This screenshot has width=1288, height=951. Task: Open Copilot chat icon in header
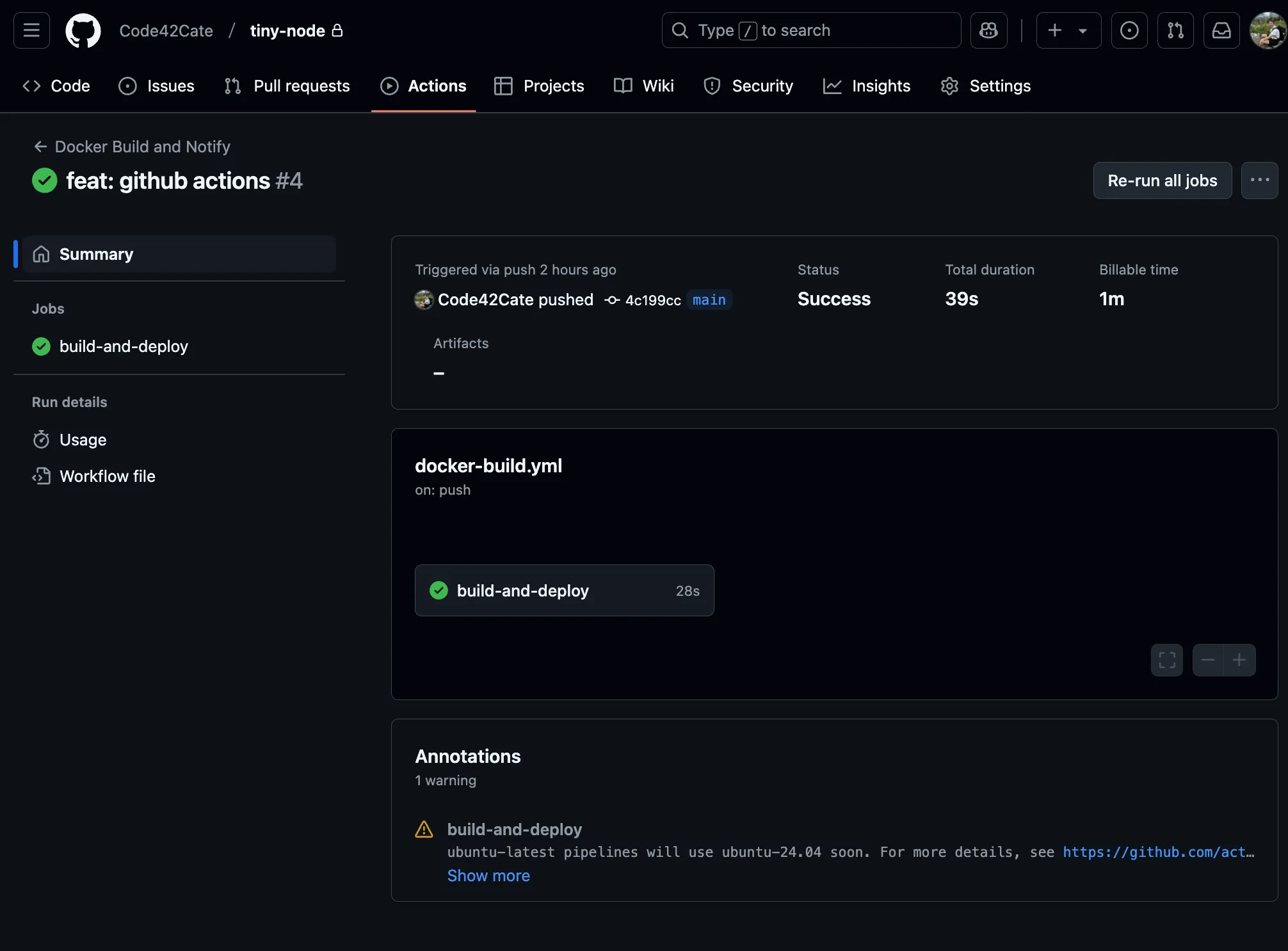[x=988, y=30]
